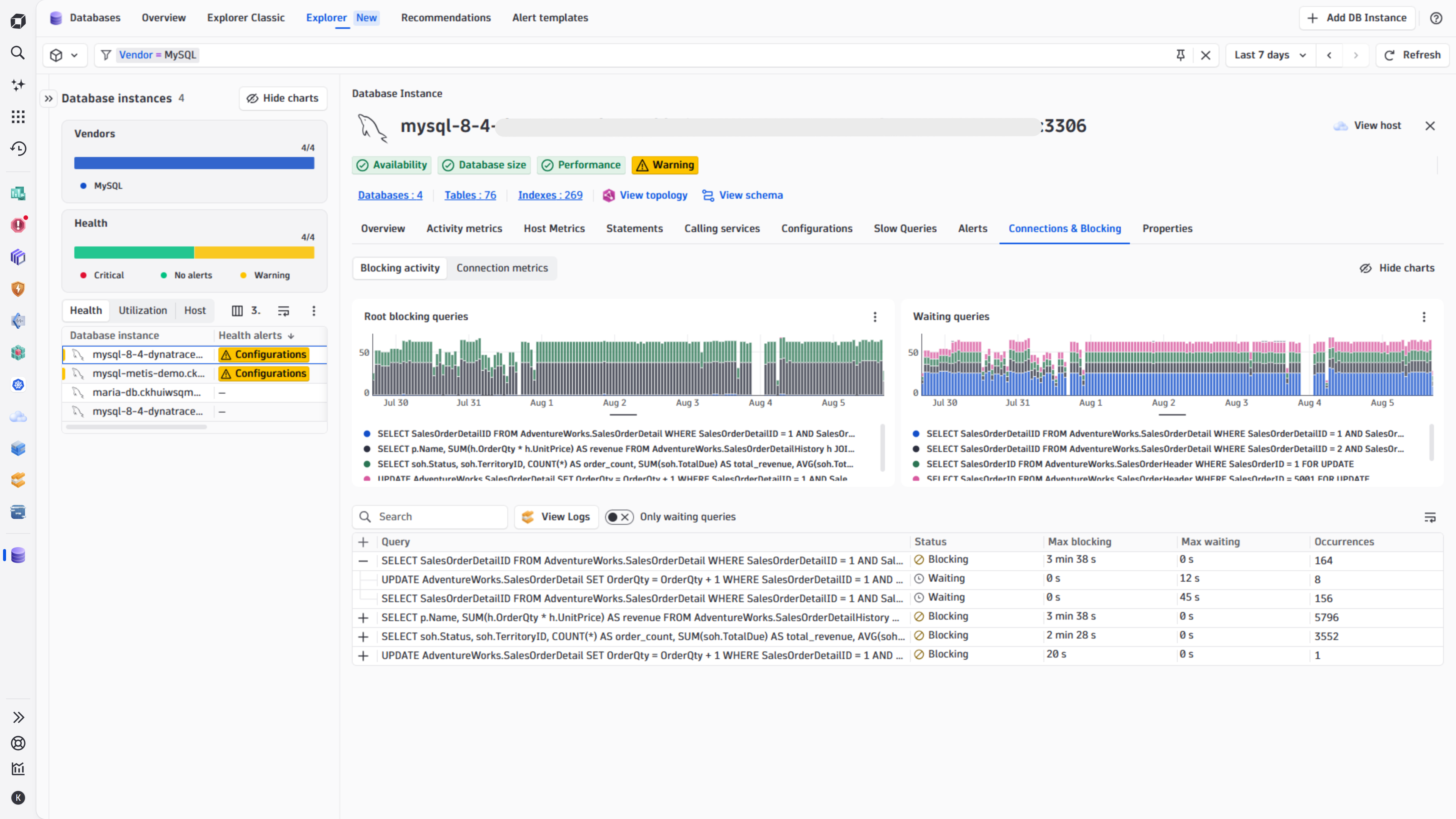Click the Refresh button
Viewport: 1456px width, 819px height.
pos(1412,55)
